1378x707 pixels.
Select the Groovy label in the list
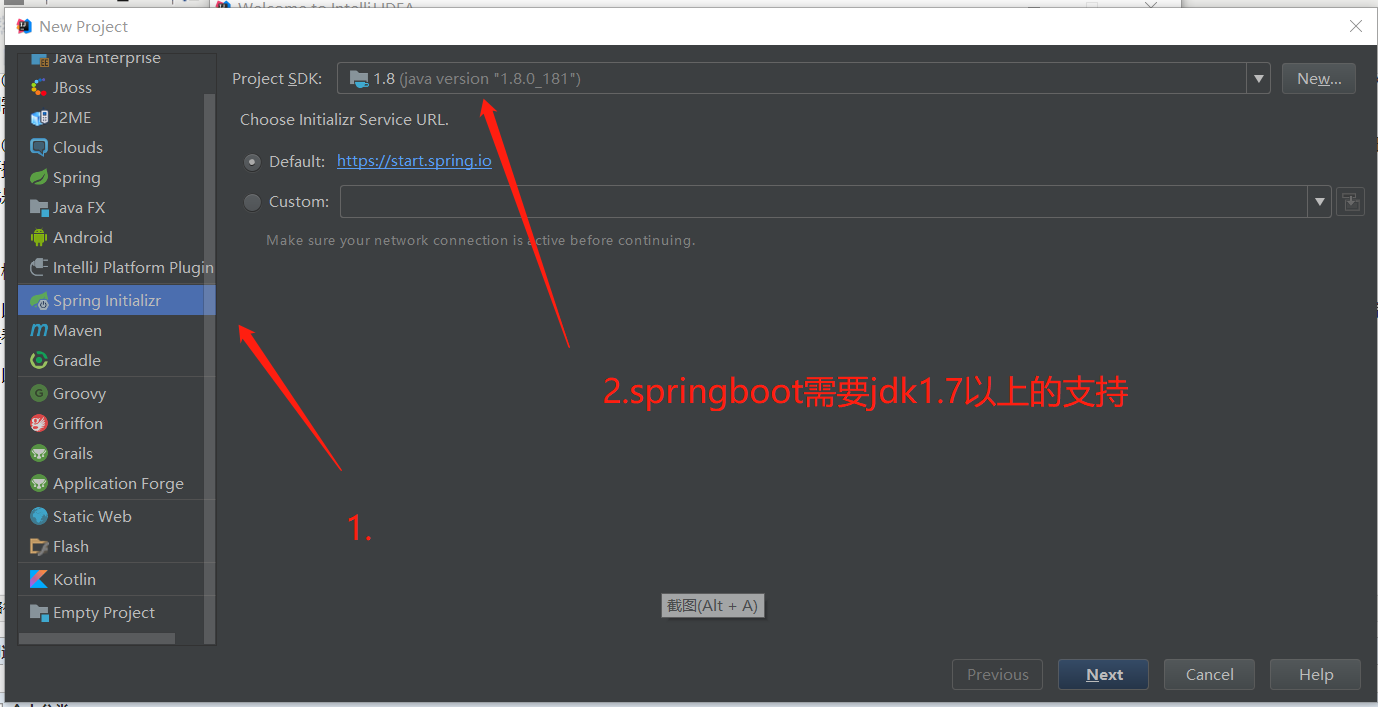[79, 394]
